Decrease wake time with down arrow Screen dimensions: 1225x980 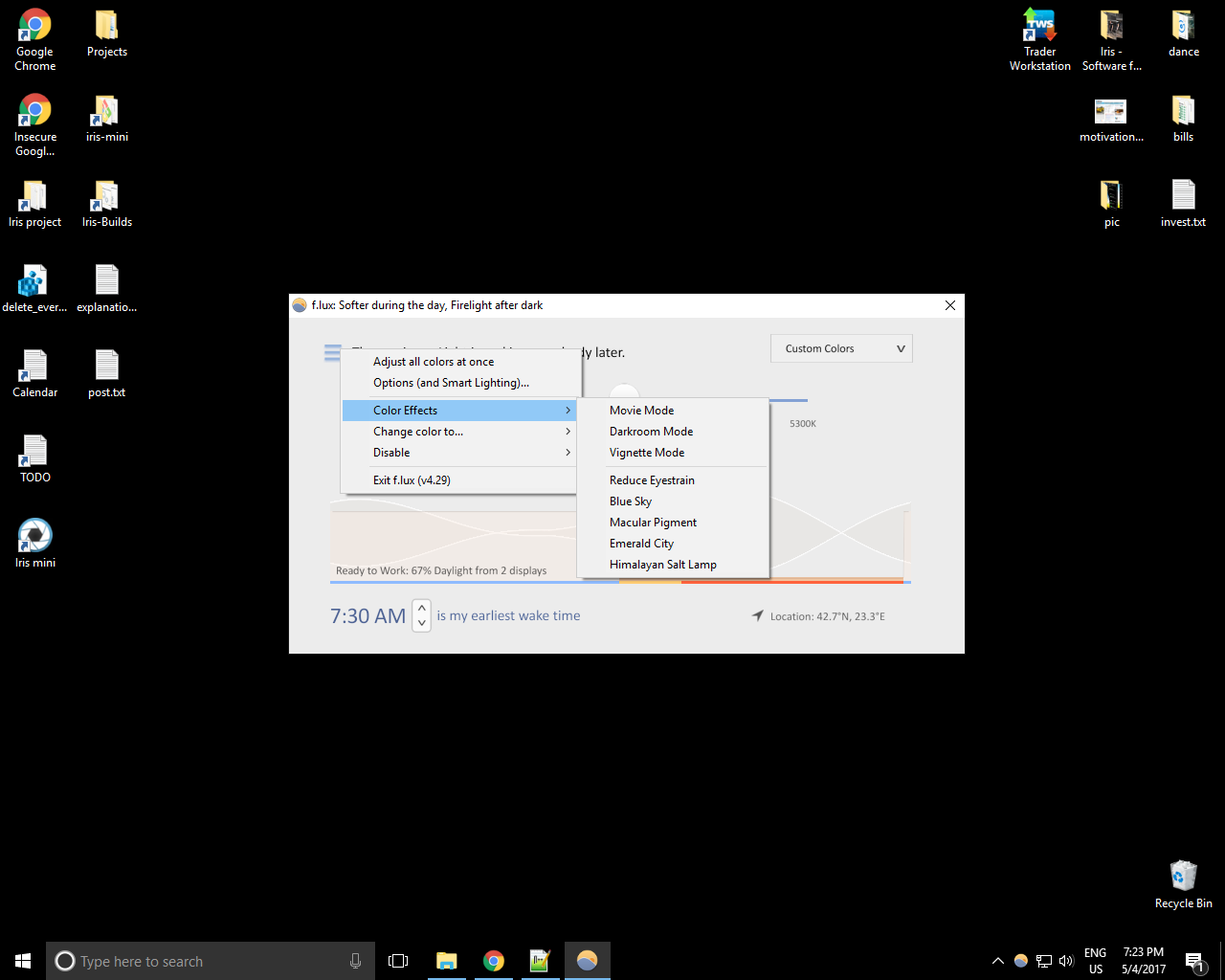pyautogui.click(x=422, y=623)
